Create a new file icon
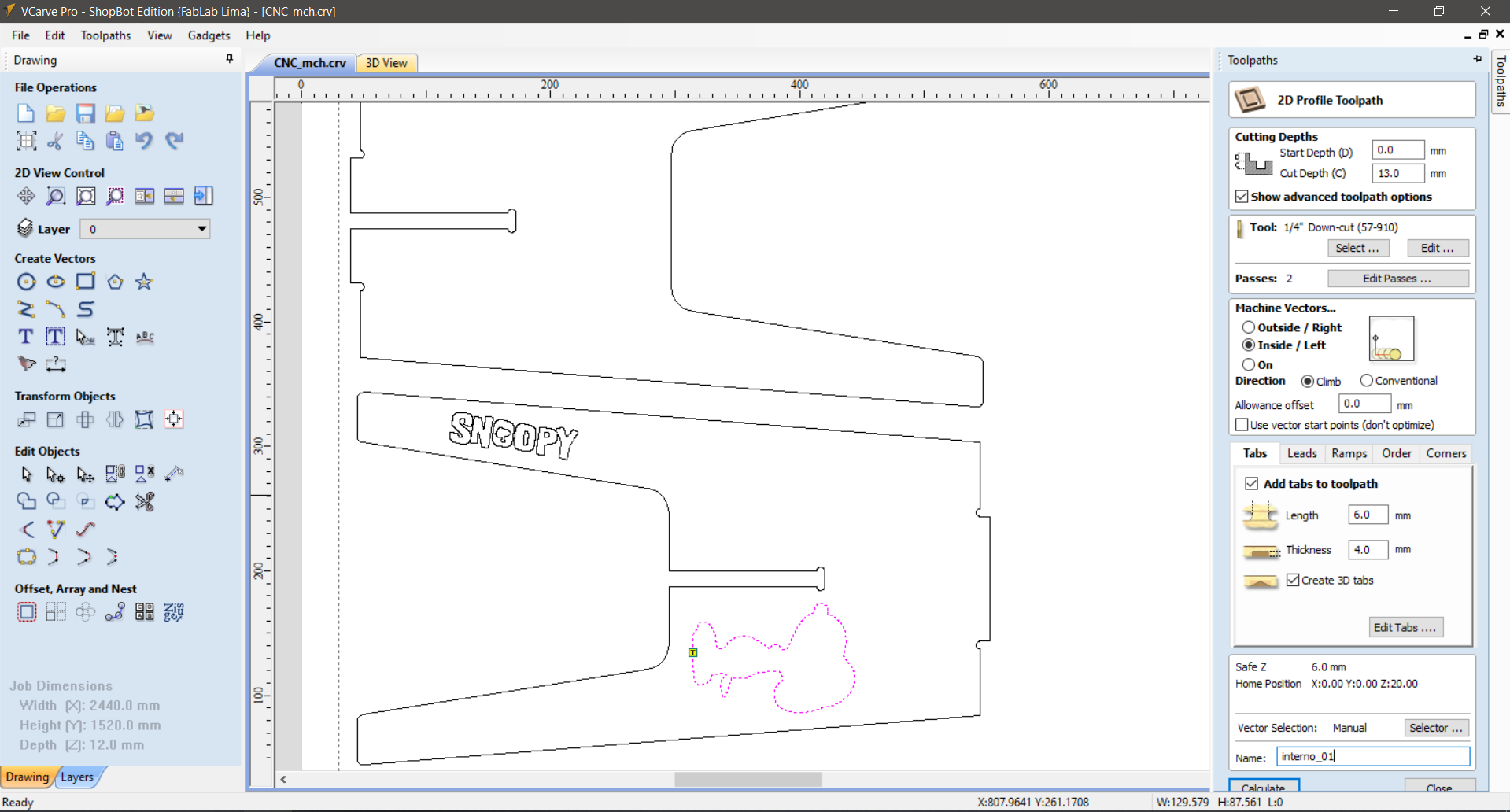The height and width of the screenshot is (812, 1510). tap(26, 113)
